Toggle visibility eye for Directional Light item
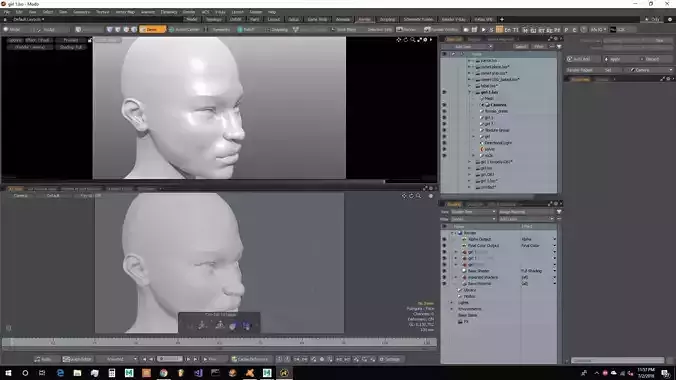 [x=444, y=143]
